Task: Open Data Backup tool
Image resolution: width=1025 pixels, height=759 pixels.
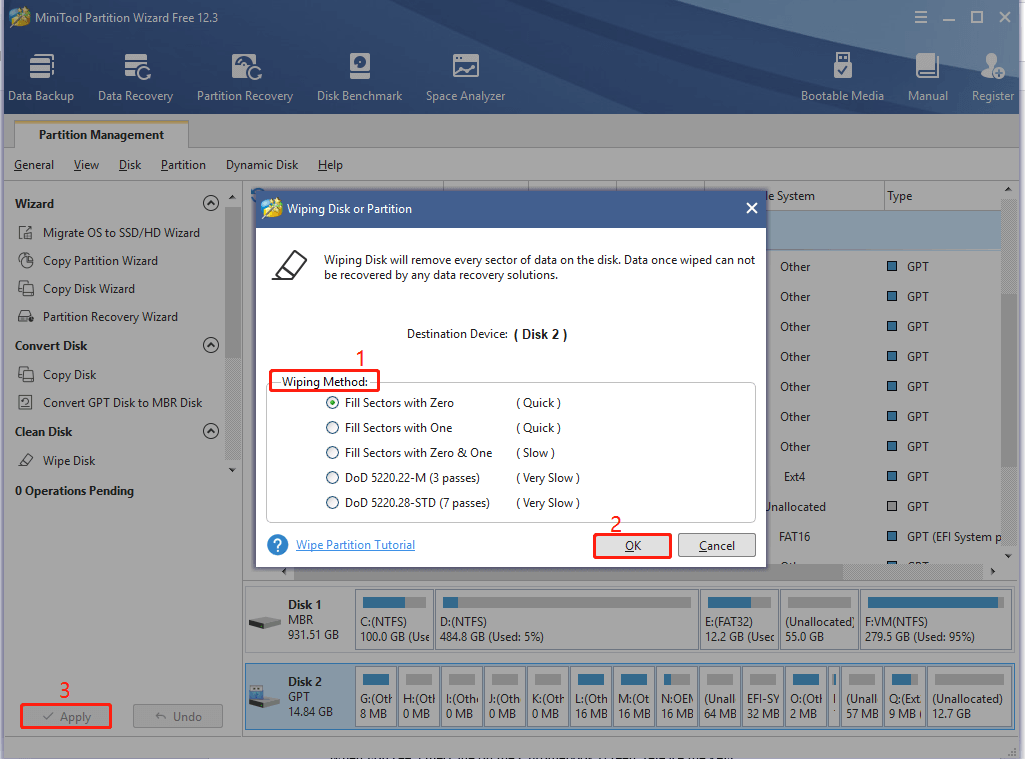Action: [41, 77]
